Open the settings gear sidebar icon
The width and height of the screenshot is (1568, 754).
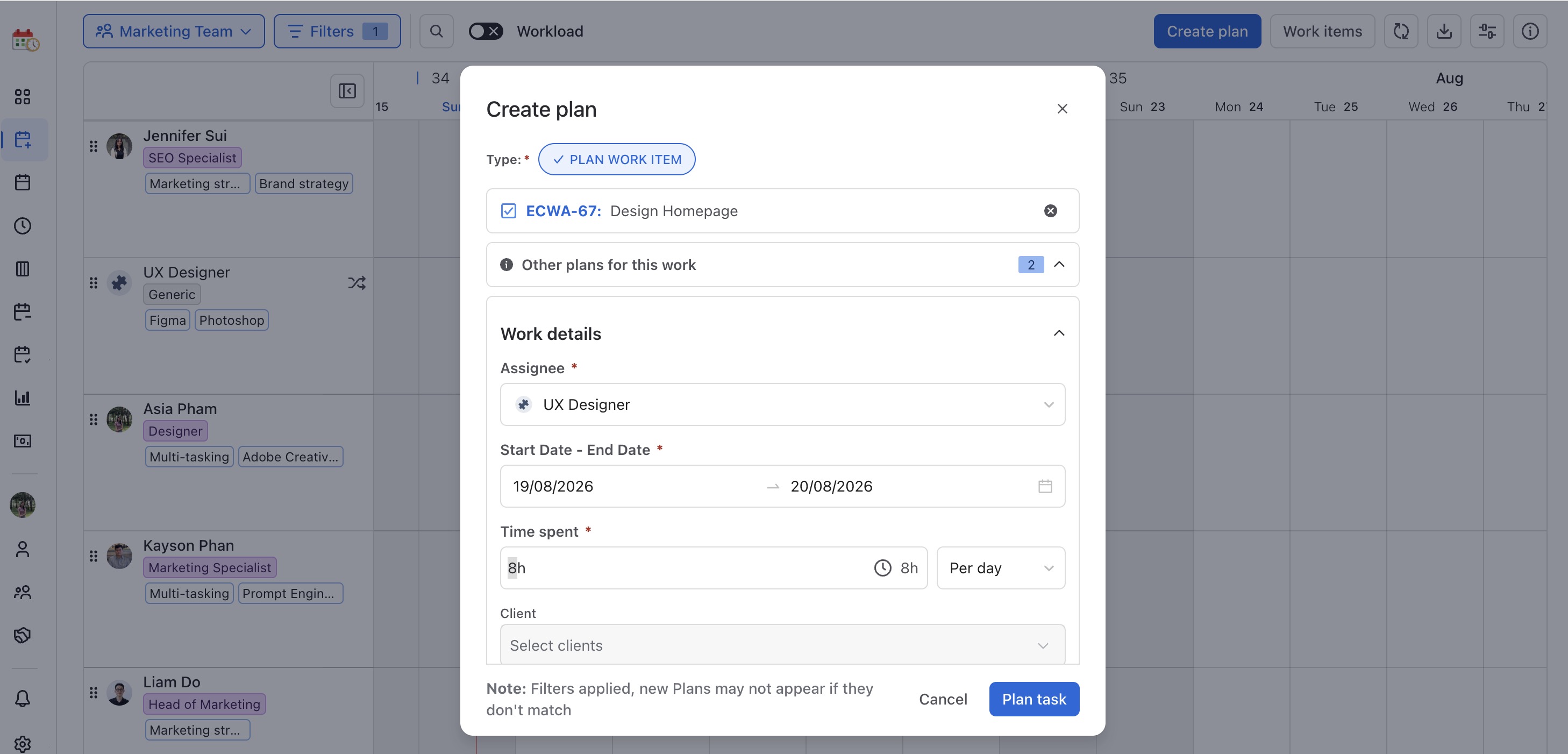pyautogui.click(x=23, y=744)
